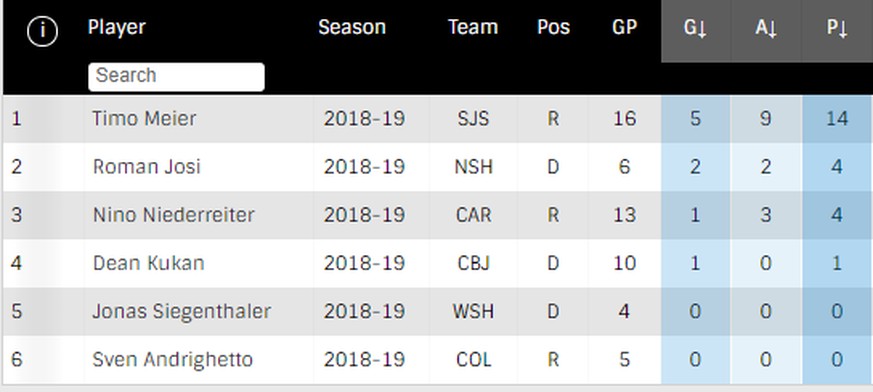
Task: Select the NSH team cell
Action: 473,166
